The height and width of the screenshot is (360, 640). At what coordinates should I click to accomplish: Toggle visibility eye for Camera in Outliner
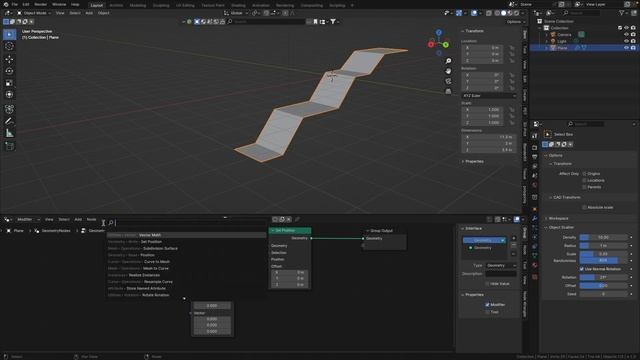click(x=626, y=35)
